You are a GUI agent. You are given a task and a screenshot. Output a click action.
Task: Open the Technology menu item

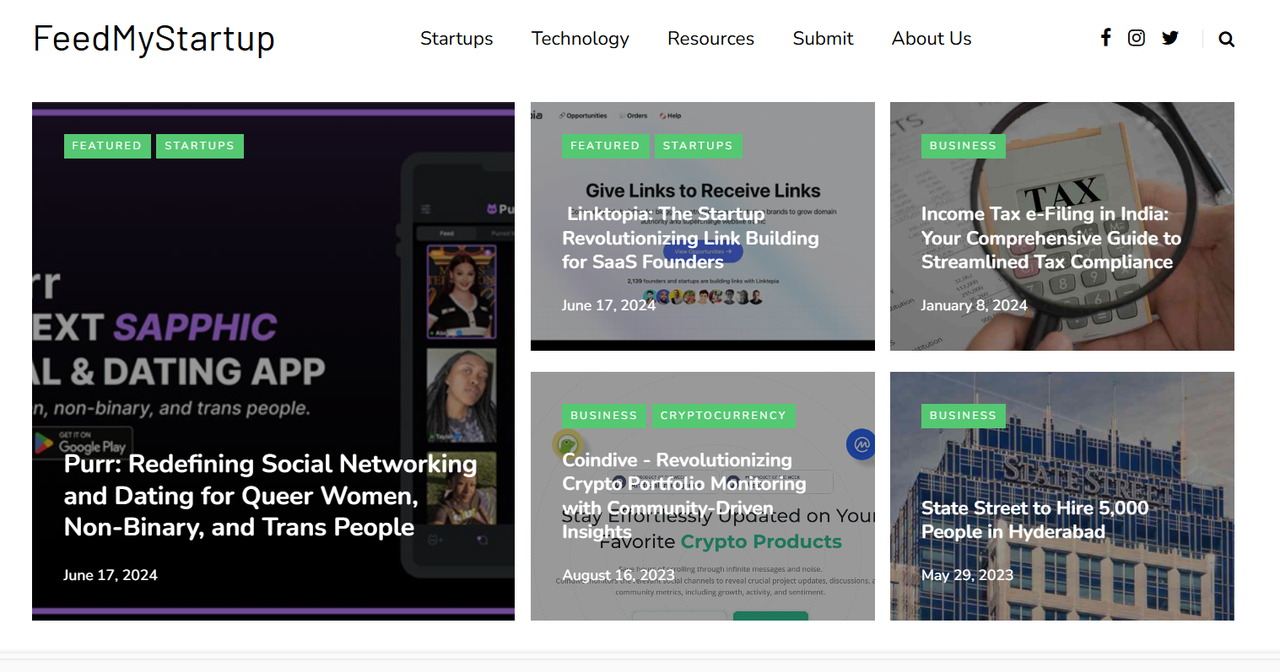pos(580,38)
